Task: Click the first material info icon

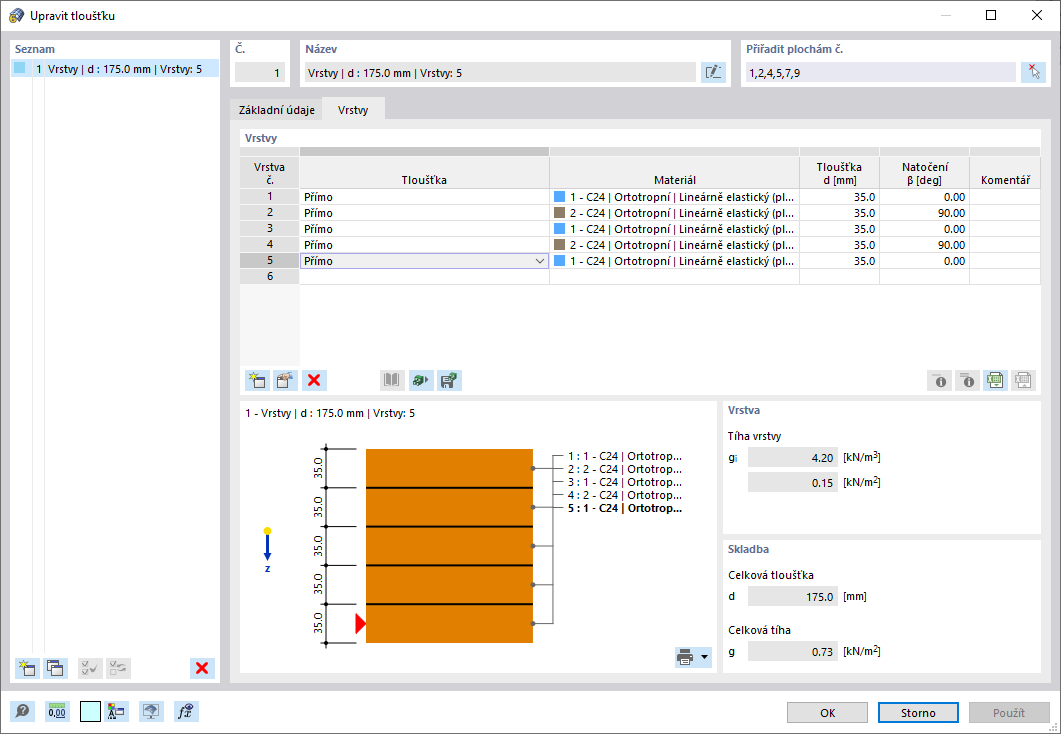Action: point(939,380)
